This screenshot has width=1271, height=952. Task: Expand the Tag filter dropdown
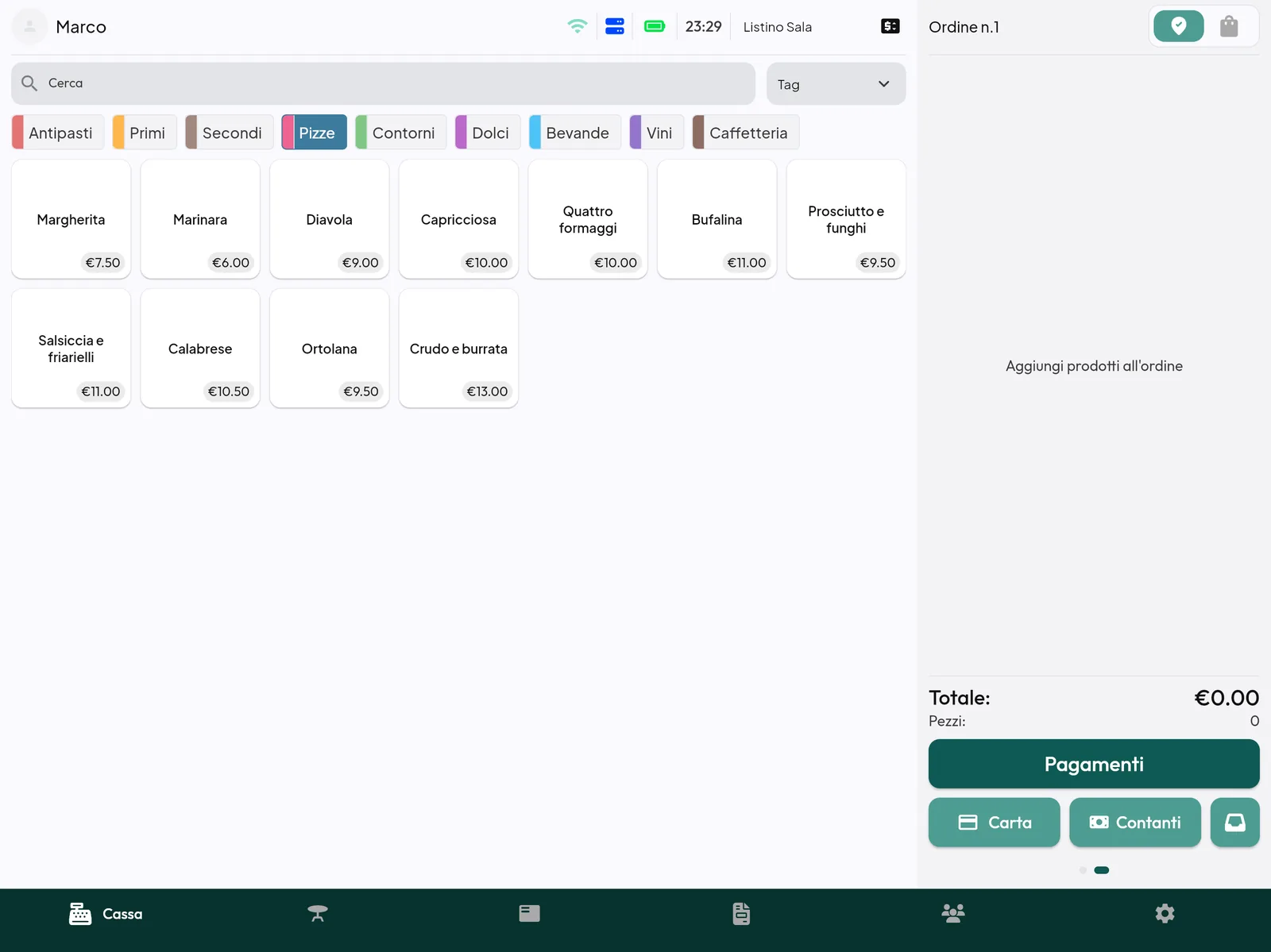(836, 84)
